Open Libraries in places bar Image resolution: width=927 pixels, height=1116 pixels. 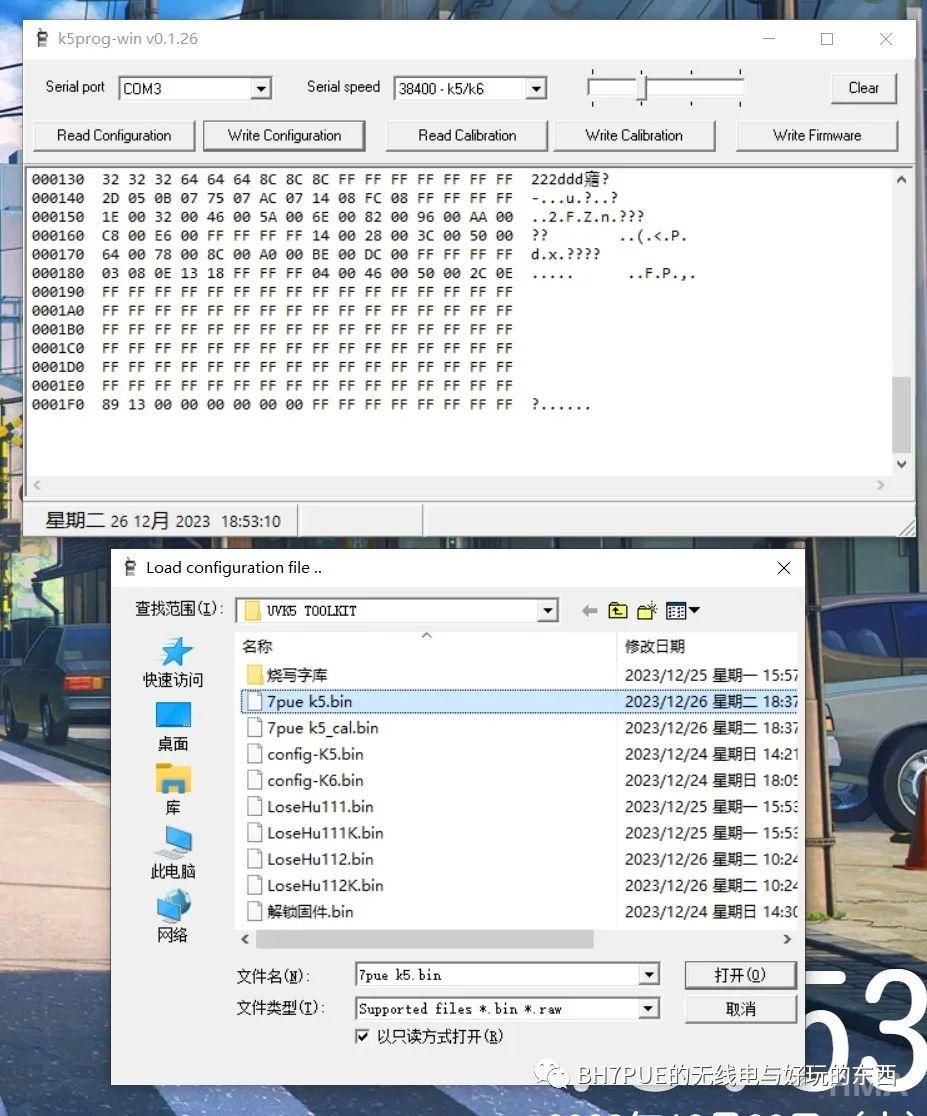pyautogui.click(x=173, y=788)
